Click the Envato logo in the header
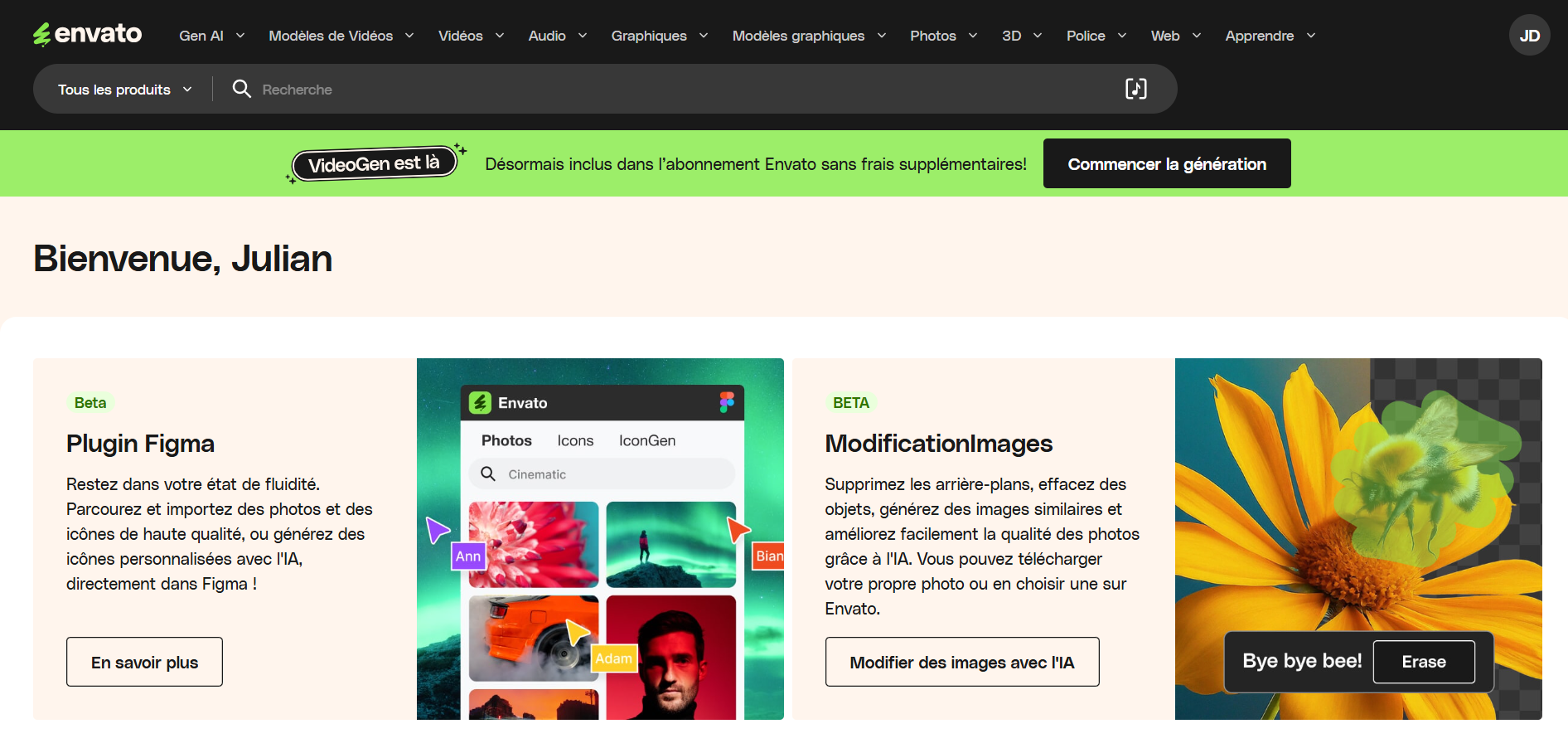The height and width of the screenshot is (748, 1568). tap(88, 34)
